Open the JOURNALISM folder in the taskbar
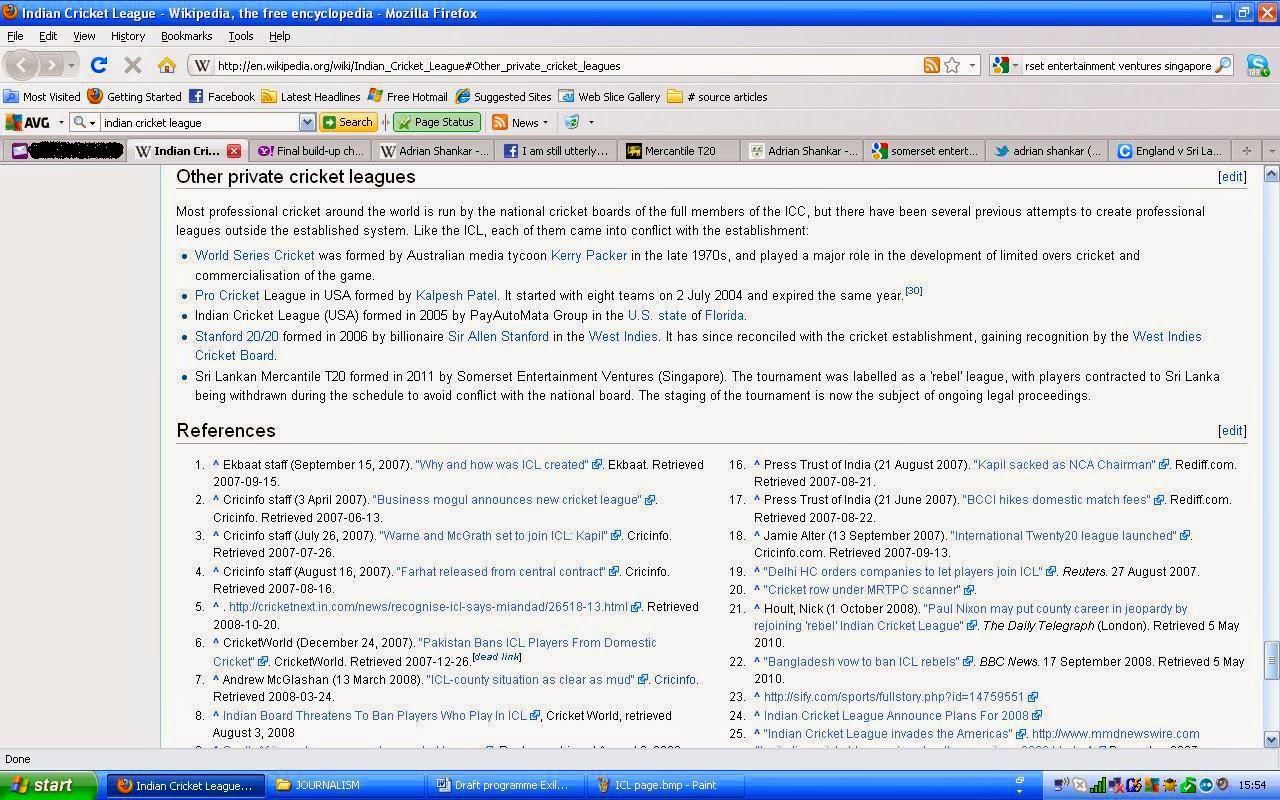 (x=347, y=785)
